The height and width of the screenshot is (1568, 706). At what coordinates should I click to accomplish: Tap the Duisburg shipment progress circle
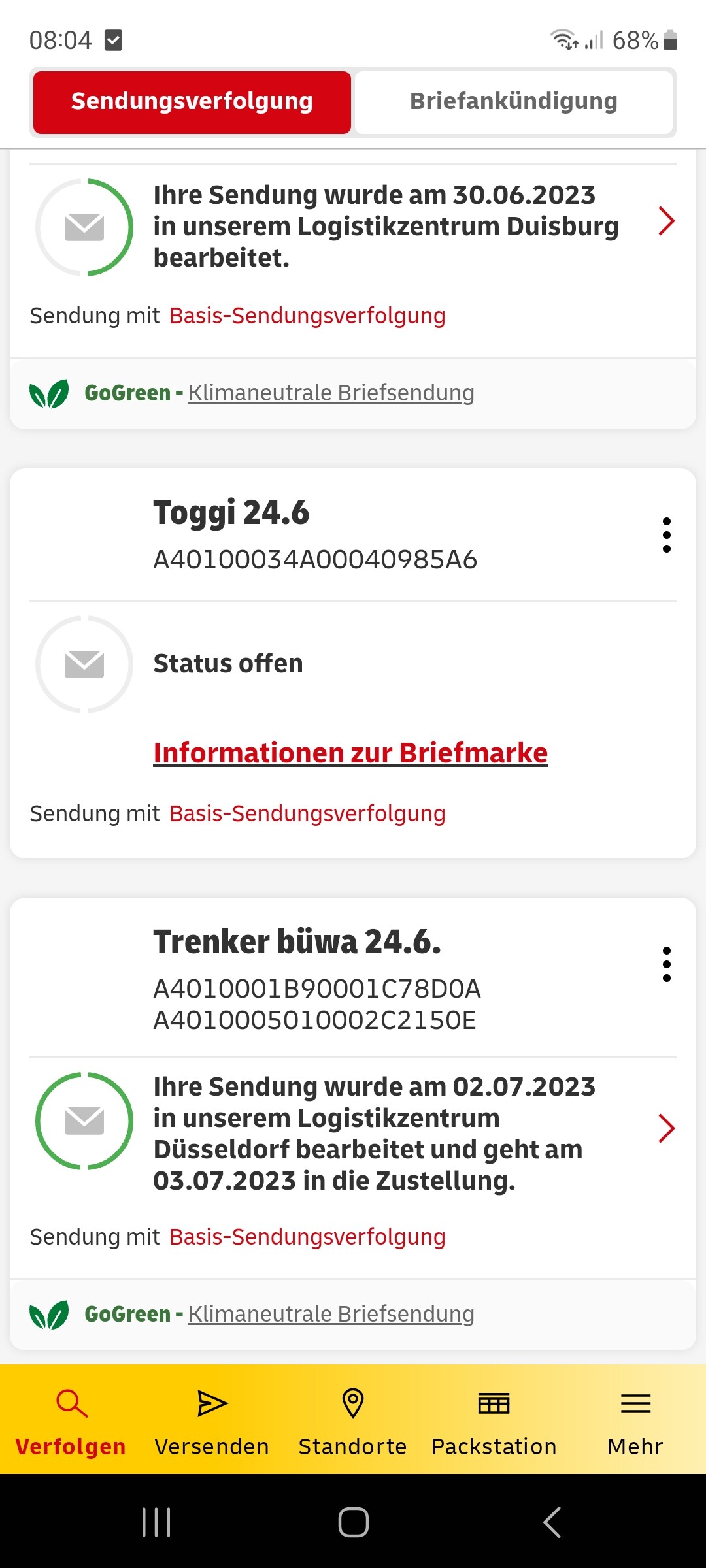(x=84, y=227)
